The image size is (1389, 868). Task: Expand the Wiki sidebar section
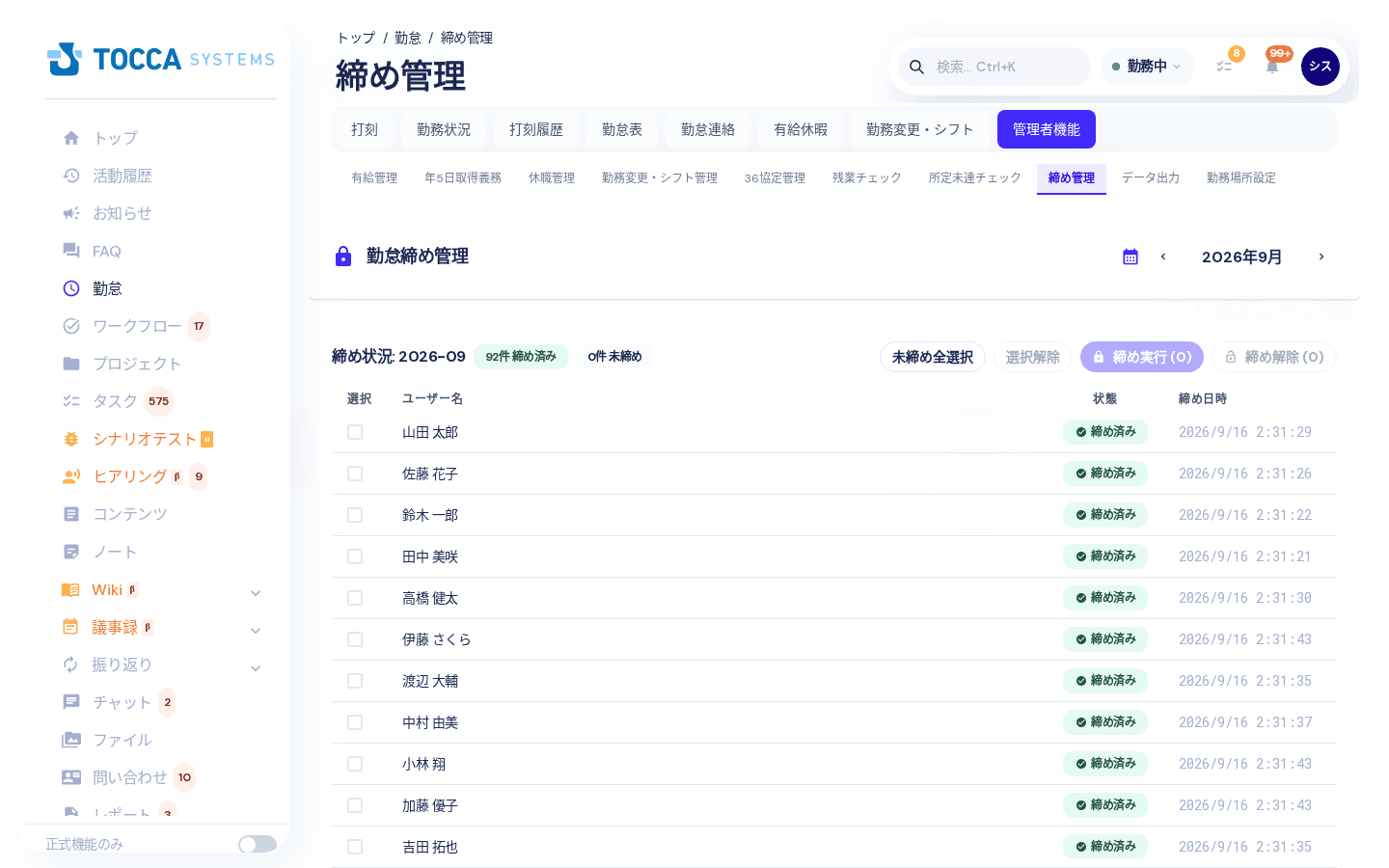pos(256,593)
